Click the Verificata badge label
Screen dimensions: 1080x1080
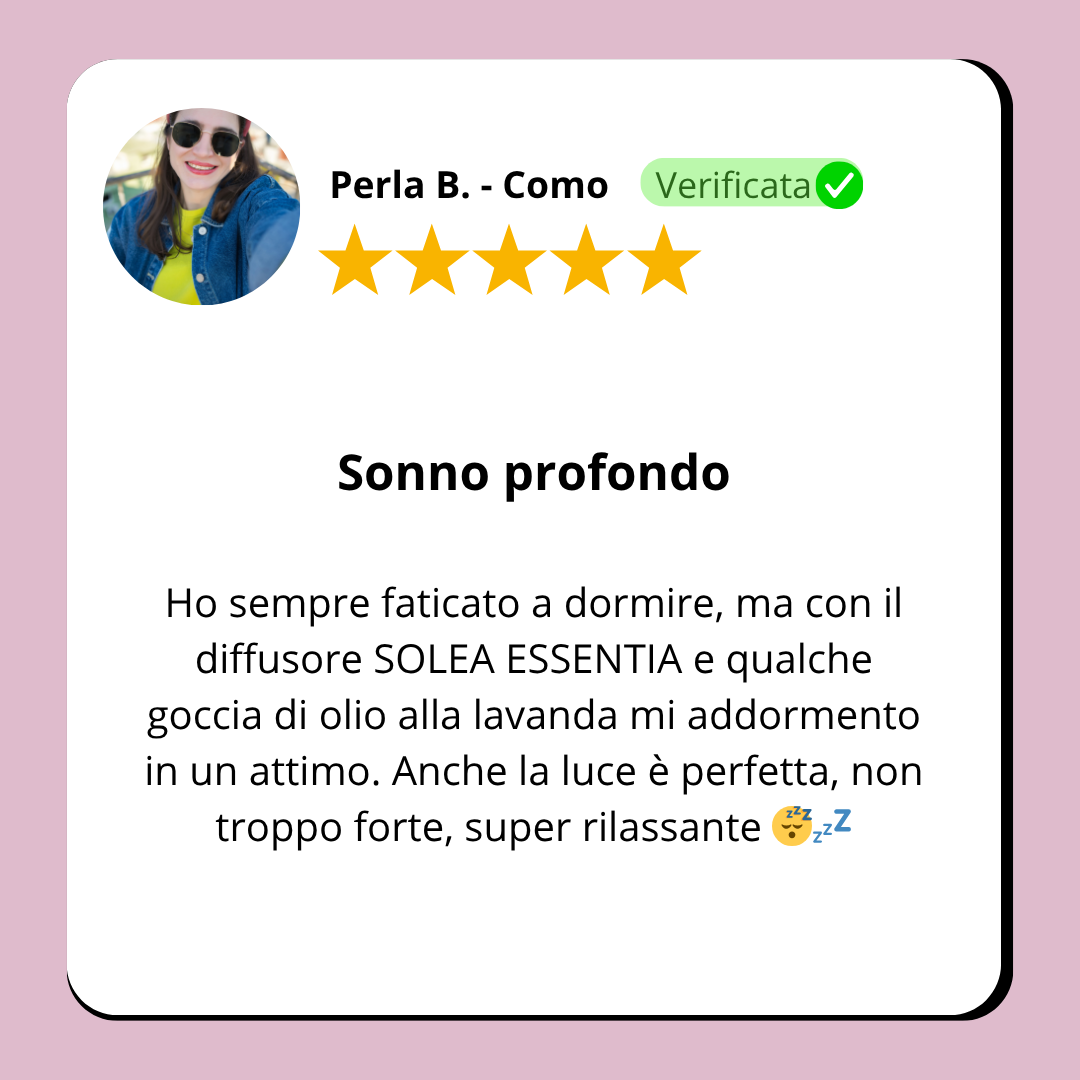pyautogui.click(x=733, y=185)
